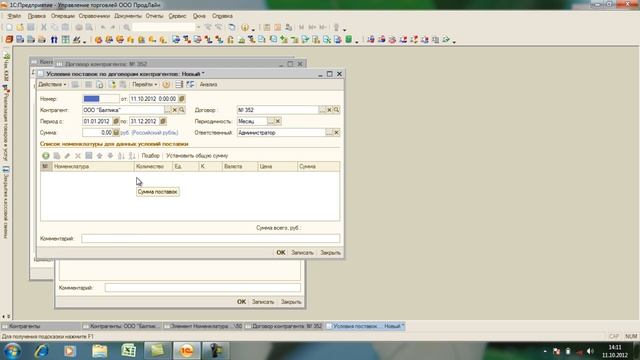Open Excel from the taskbar
Screen dimensions: 640x360
(x=129, y=351)
